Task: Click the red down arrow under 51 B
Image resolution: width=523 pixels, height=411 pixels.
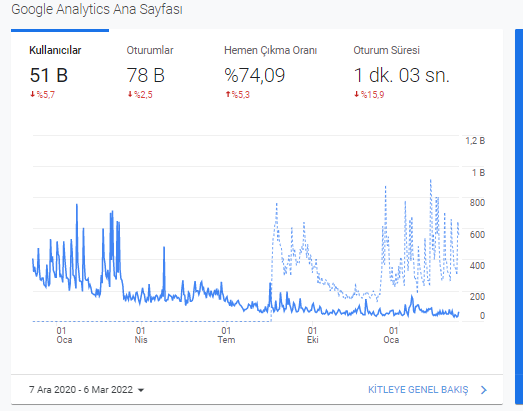Action: [33, 95]
